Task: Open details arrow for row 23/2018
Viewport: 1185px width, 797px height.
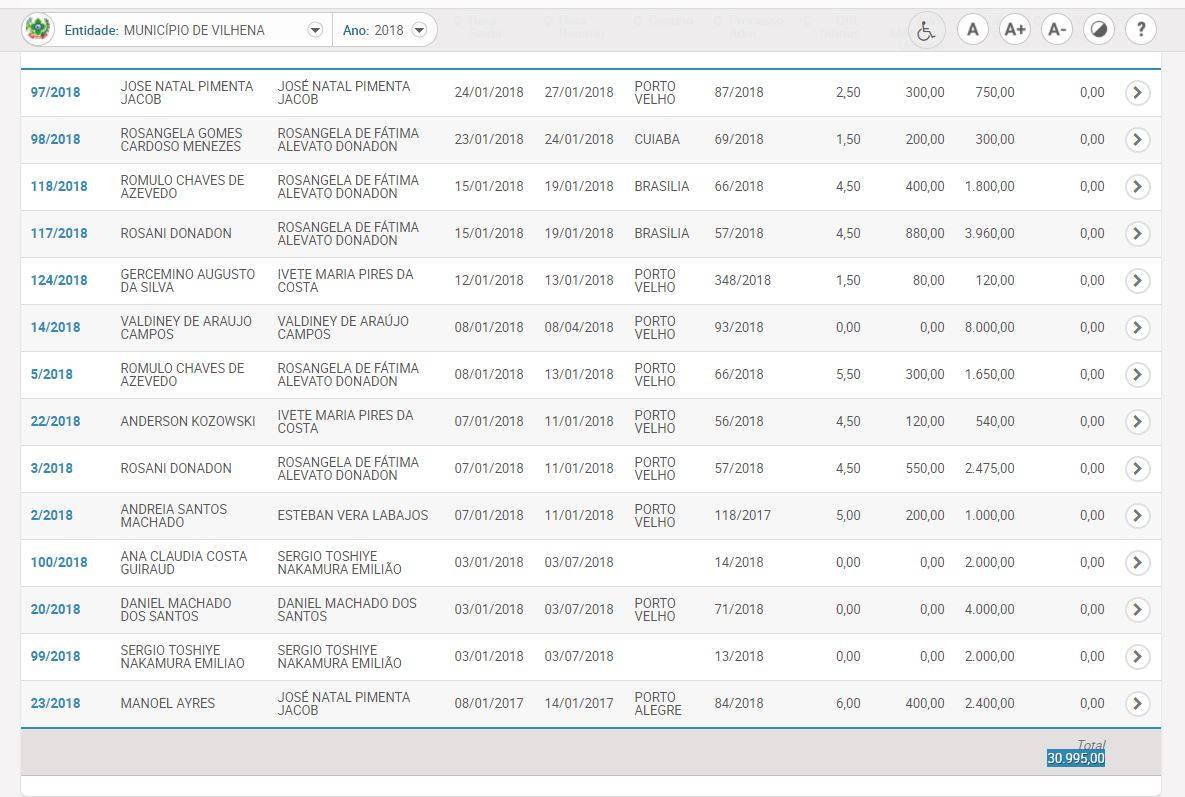Action: tap(1137, 703)
